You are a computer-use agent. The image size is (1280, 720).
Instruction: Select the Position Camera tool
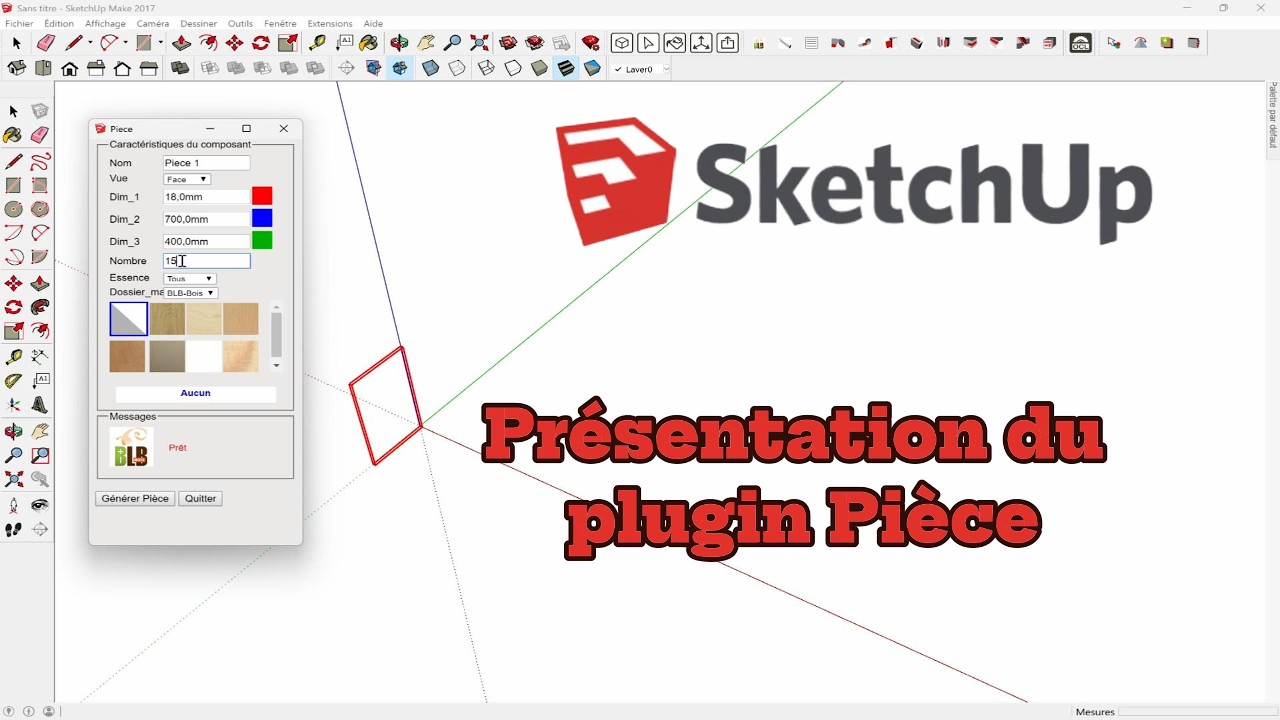pos(14,505)
